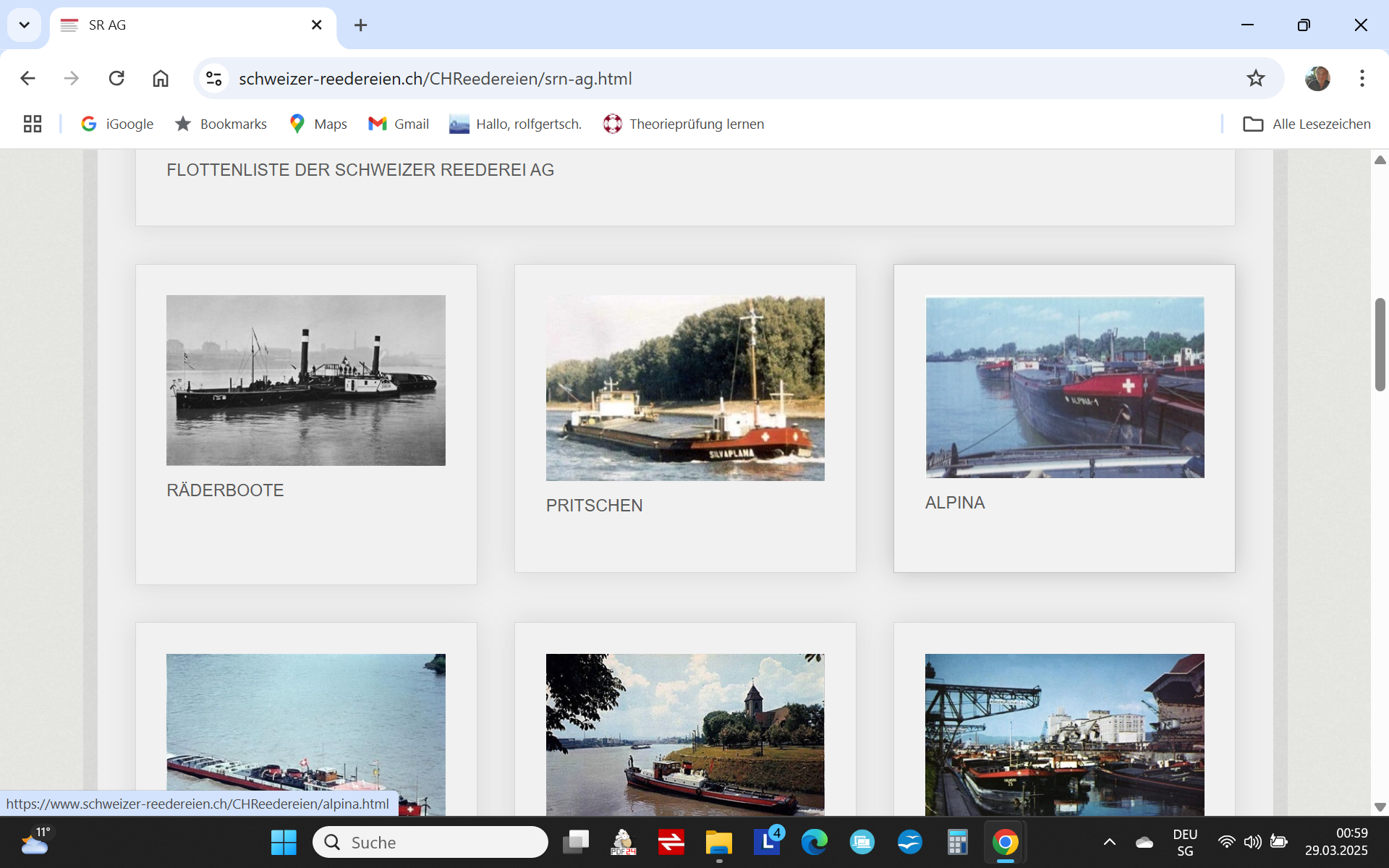Go back to previous page

[27, 78]
